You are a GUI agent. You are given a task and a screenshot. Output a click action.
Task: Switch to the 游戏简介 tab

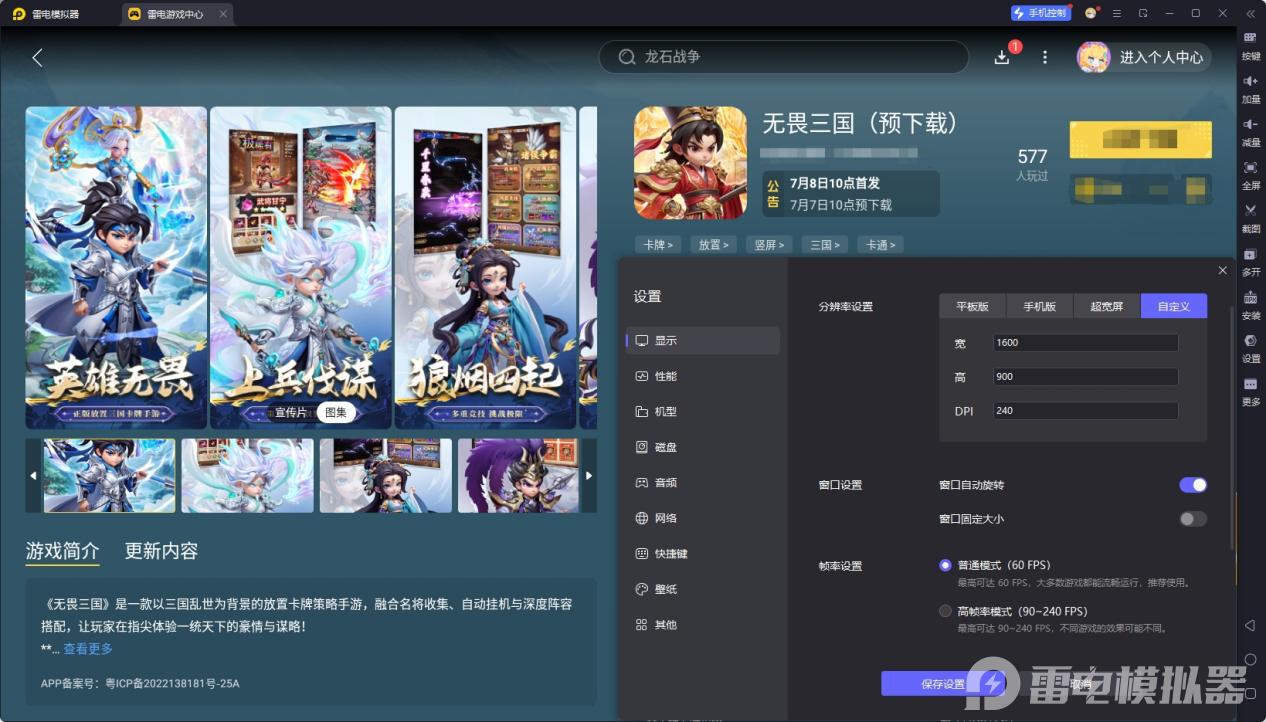click(x=62, y=551)
